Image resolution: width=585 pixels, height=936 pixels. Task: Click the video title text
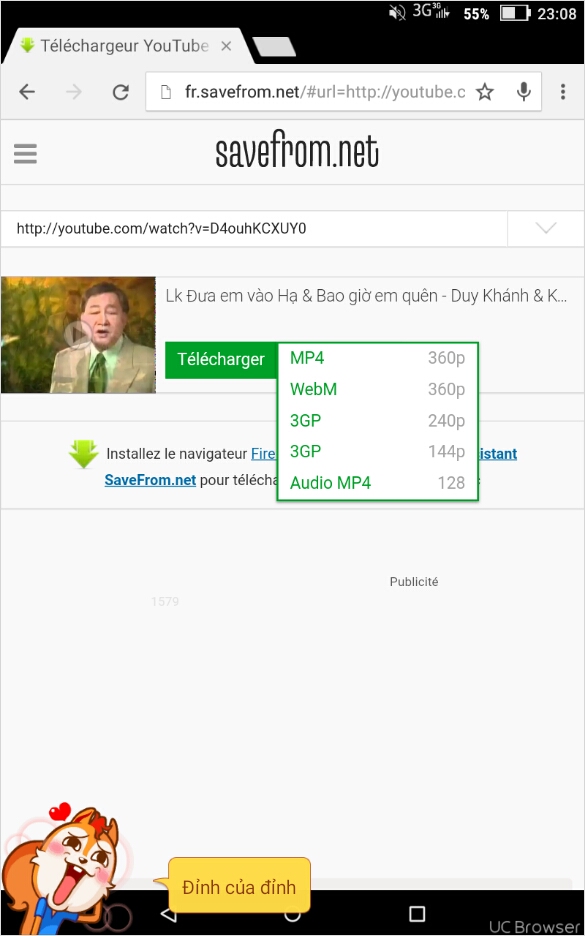366,296
